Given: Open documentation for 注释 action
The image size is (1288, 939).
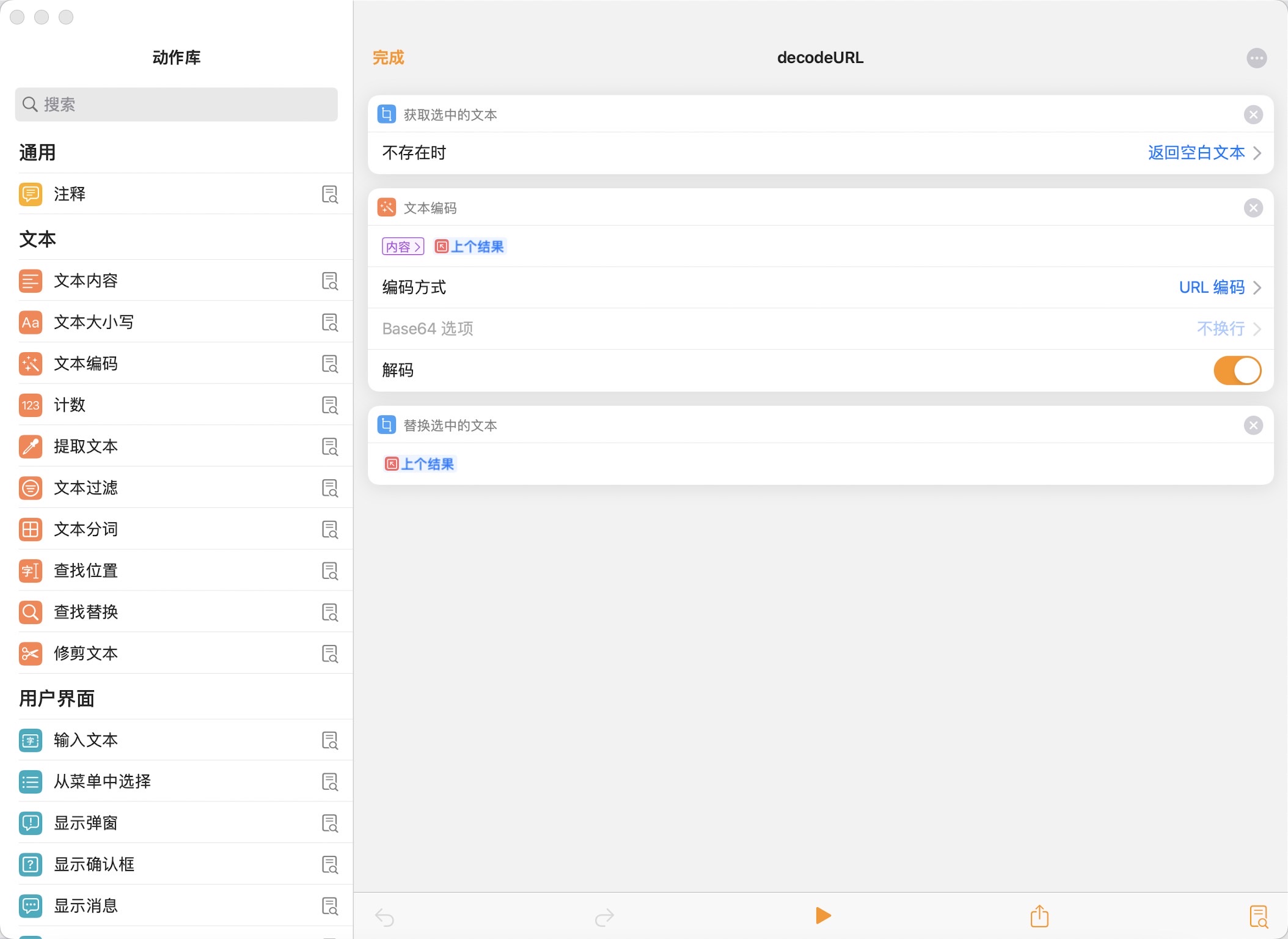Looking at the screenshot, I should (330, 194).
